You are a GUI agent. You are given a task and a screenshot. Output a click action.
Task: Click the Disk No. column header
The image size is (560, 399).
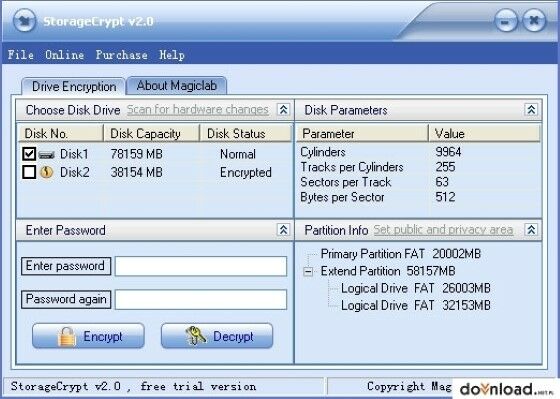(x=60, y=134)
